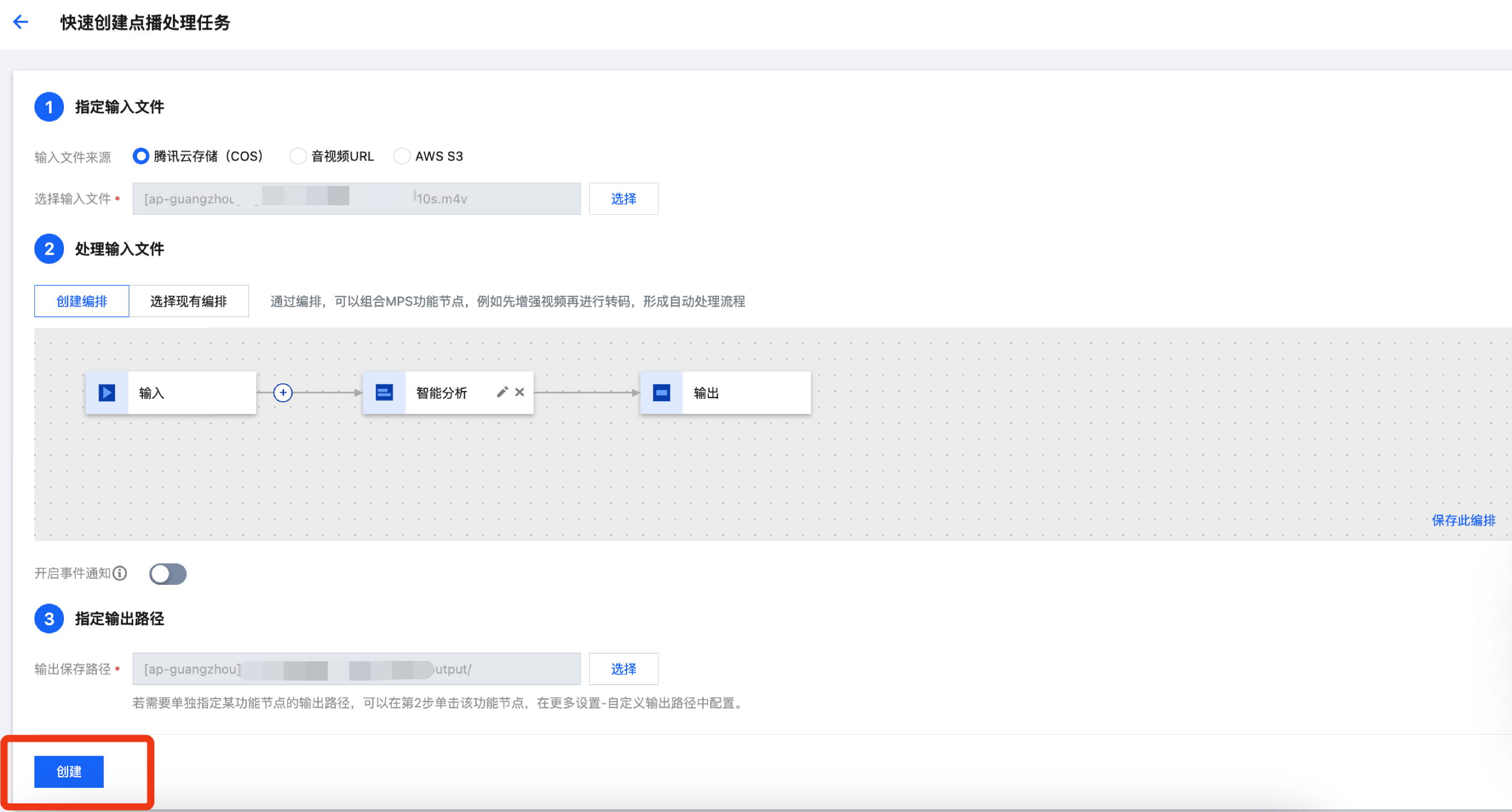Choose AWS S3 radio option
1512x812 pixels.
[x=402, y=156]
